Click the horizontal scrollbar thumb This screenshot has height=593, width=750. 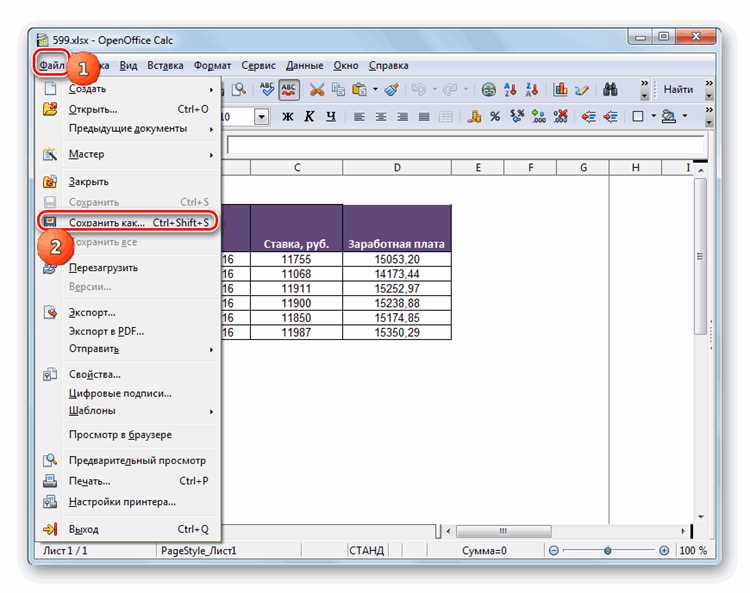(x=503, y=531)
